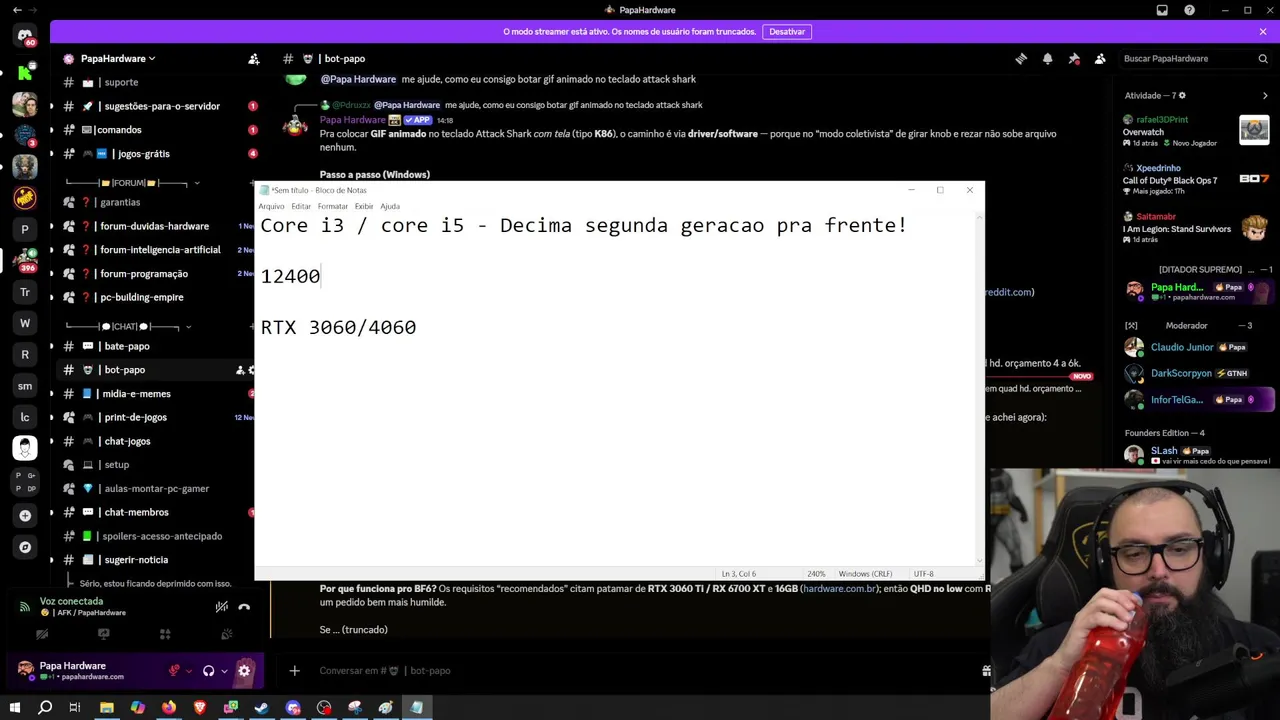Open headphone output options arrow
Image resolution: width=1280 pixels, height=720 pixels.
pos(223,671)
